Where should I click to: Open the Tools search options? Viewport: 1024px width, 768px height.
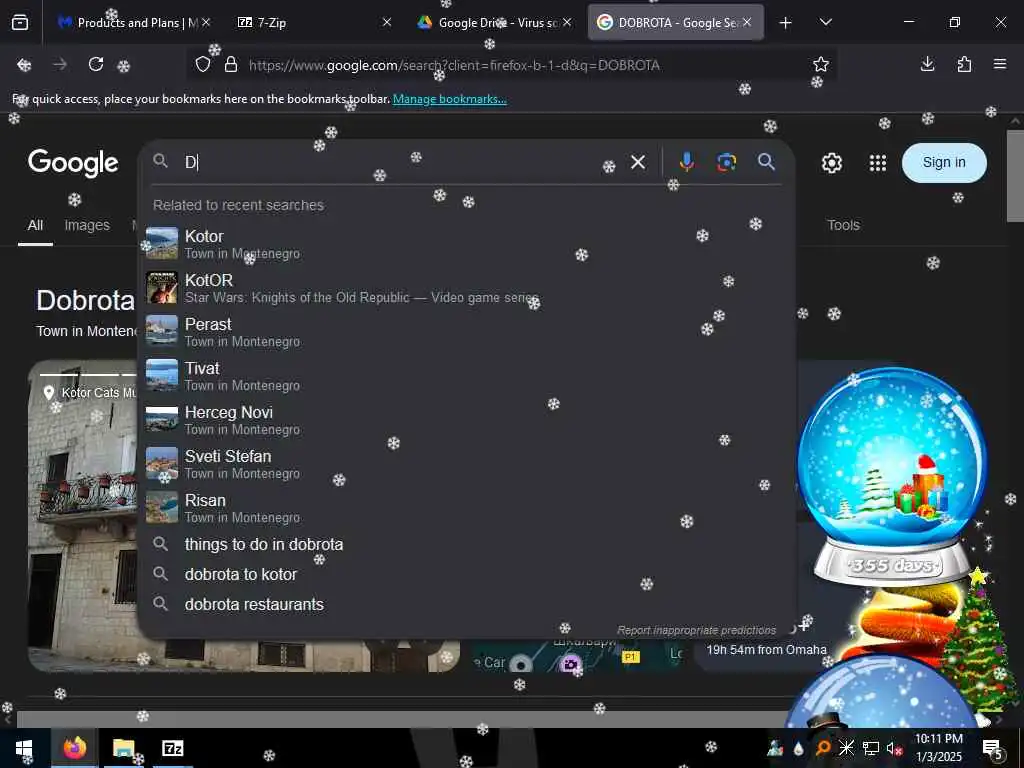843,225
